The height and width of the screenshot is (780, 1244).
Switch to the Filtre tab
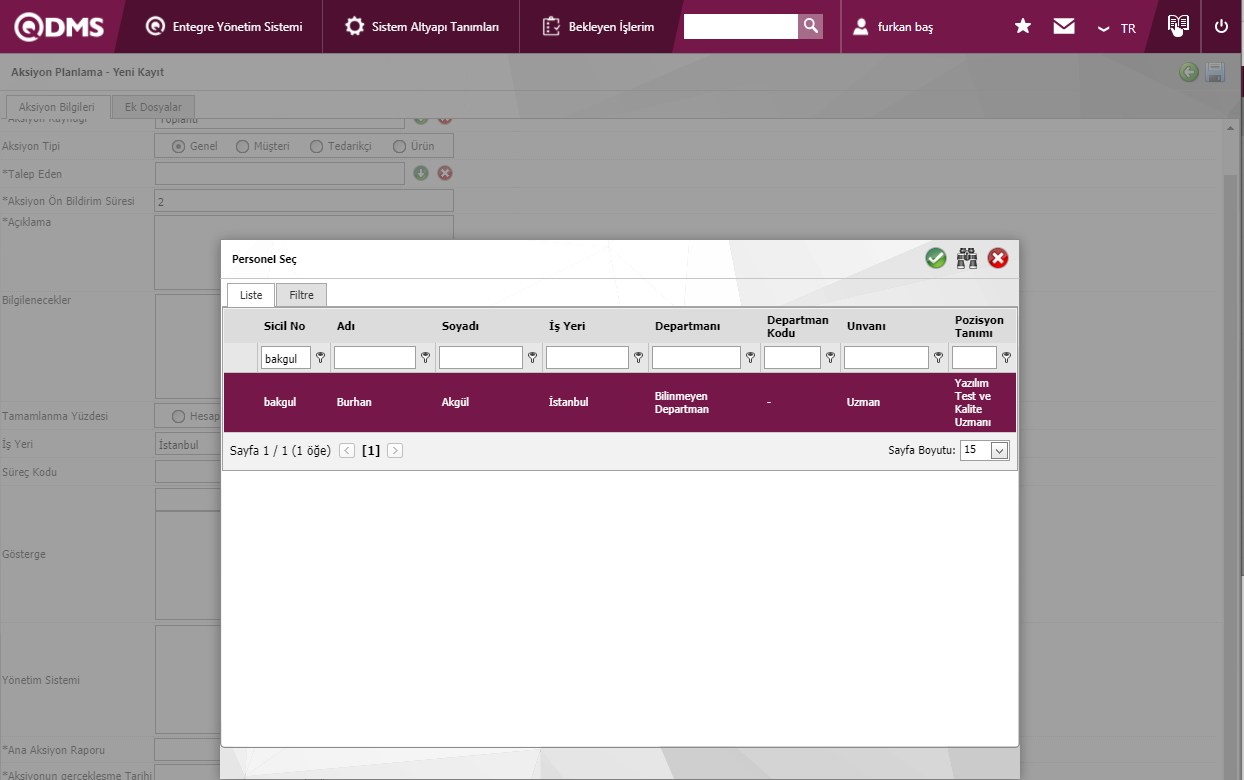(x=301, y=295)
